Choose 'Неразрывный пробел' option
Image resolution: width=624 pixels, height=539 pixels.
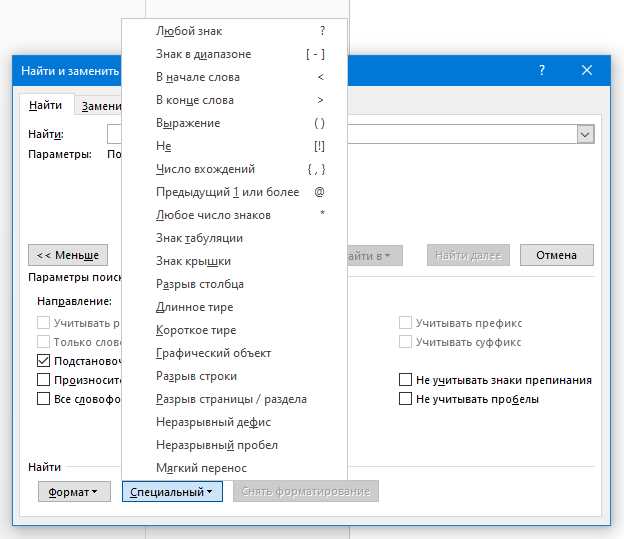pyautogui.click(x=216, y=445)
